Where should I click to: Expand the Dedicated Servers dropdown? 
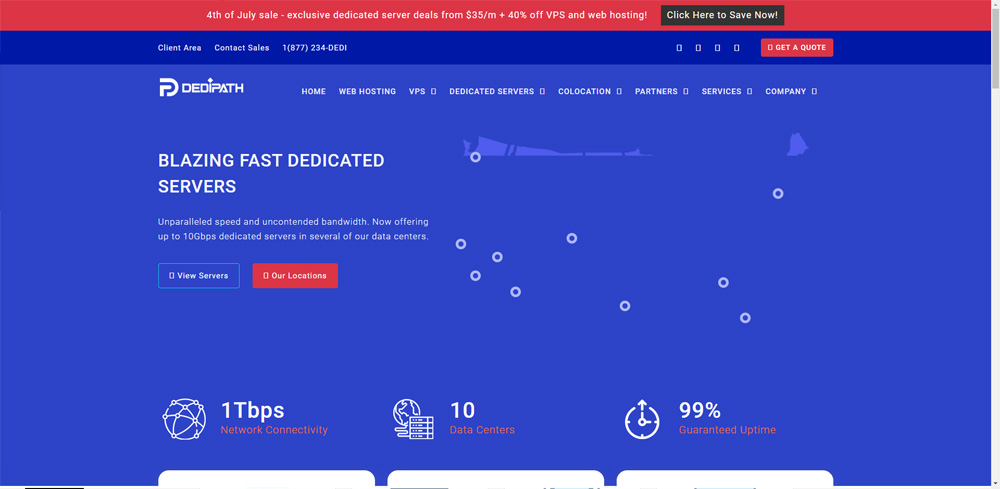pos(497,91)
